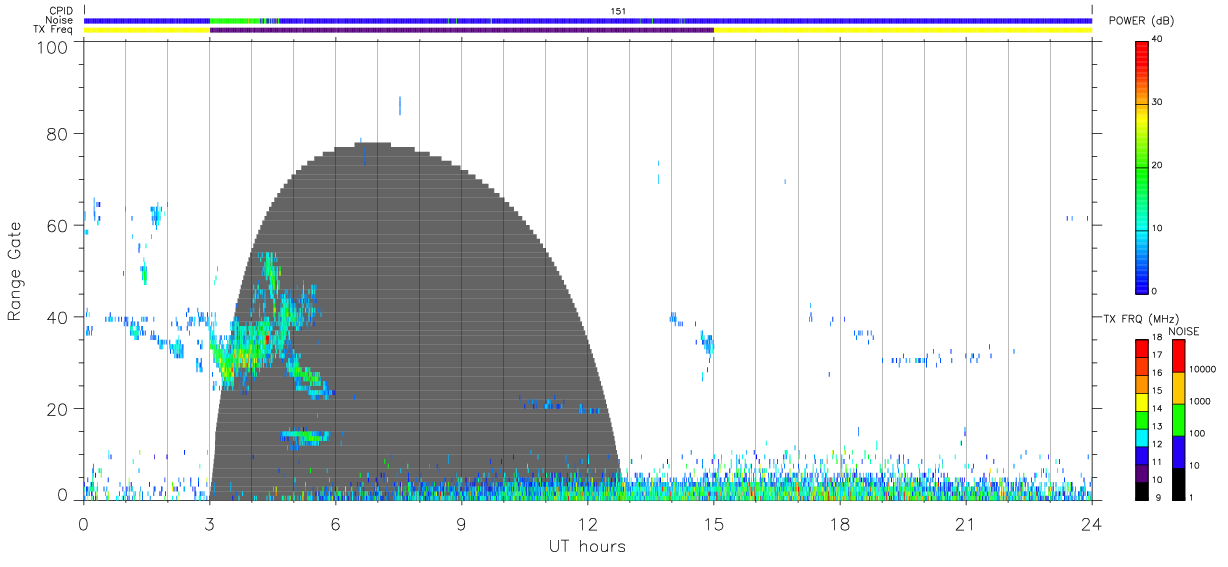This screenshot has width=1228, height=567.
Task: Click the TX Freq row label
Action: [x=55, y=29]
